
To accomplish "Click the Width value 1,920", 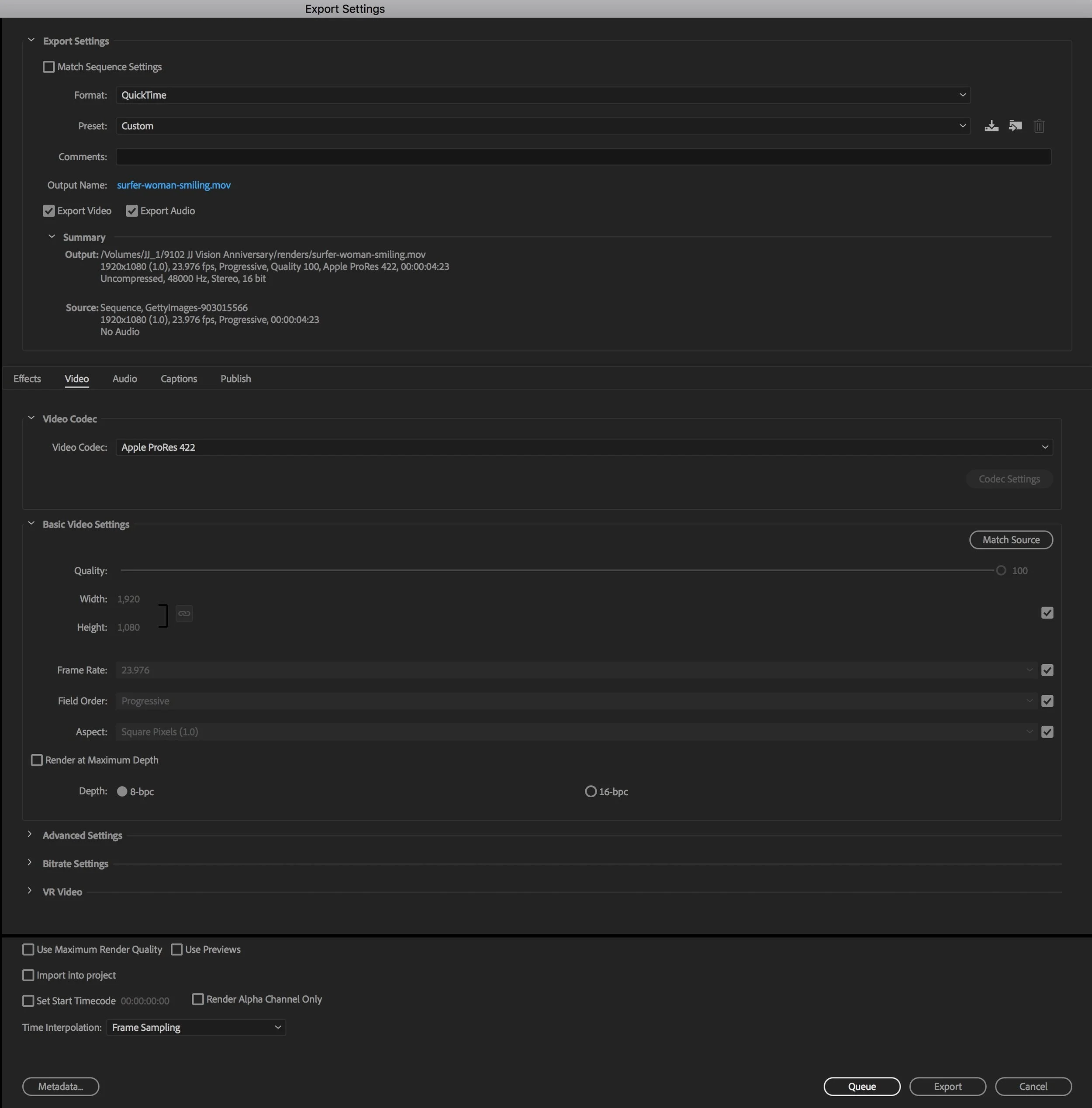I will tap(128, 599).
